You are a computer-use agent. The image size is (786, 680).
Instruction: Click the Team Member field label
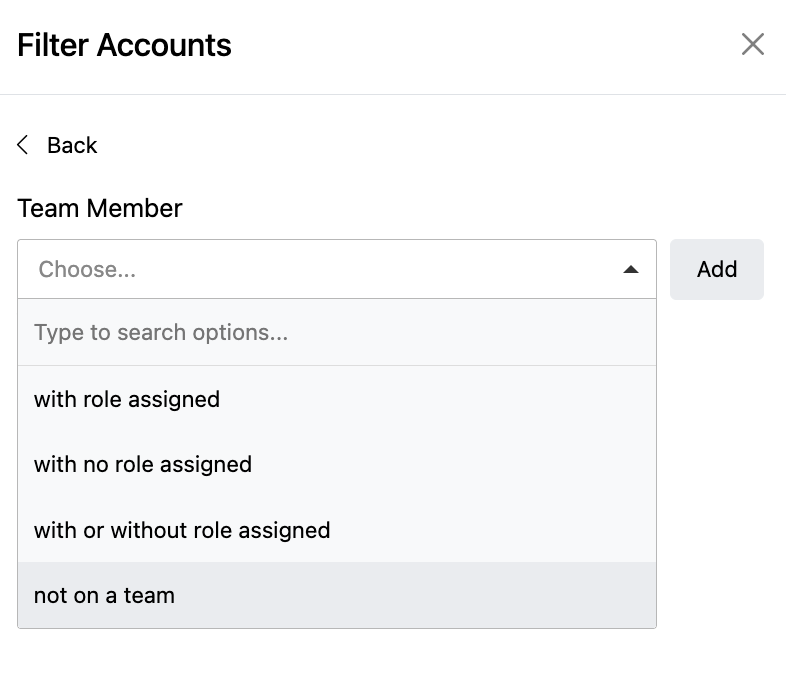click(100, 208)
